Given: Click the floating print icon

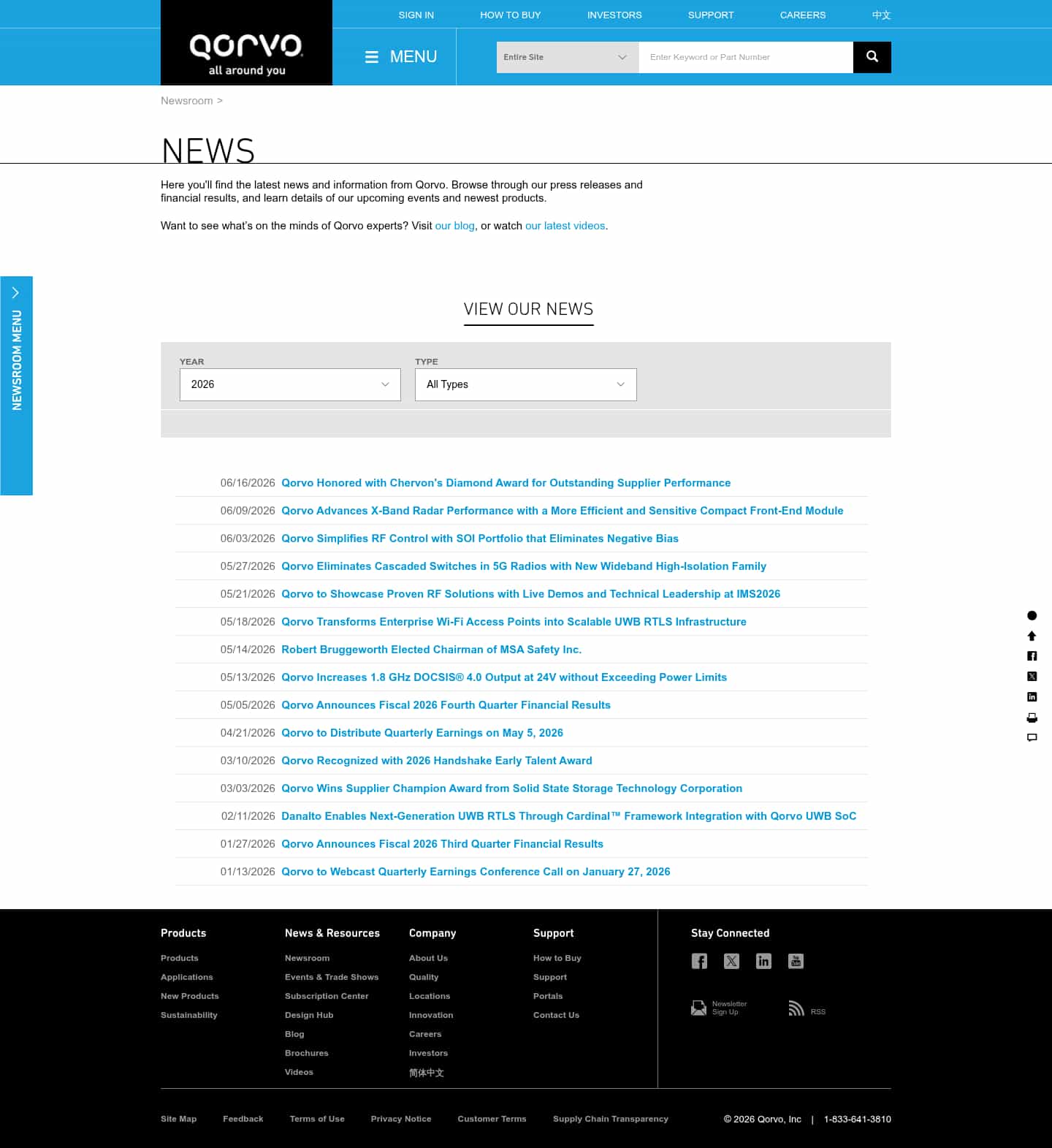Looking at the screenshot, I should click(x=1032, y=718).
